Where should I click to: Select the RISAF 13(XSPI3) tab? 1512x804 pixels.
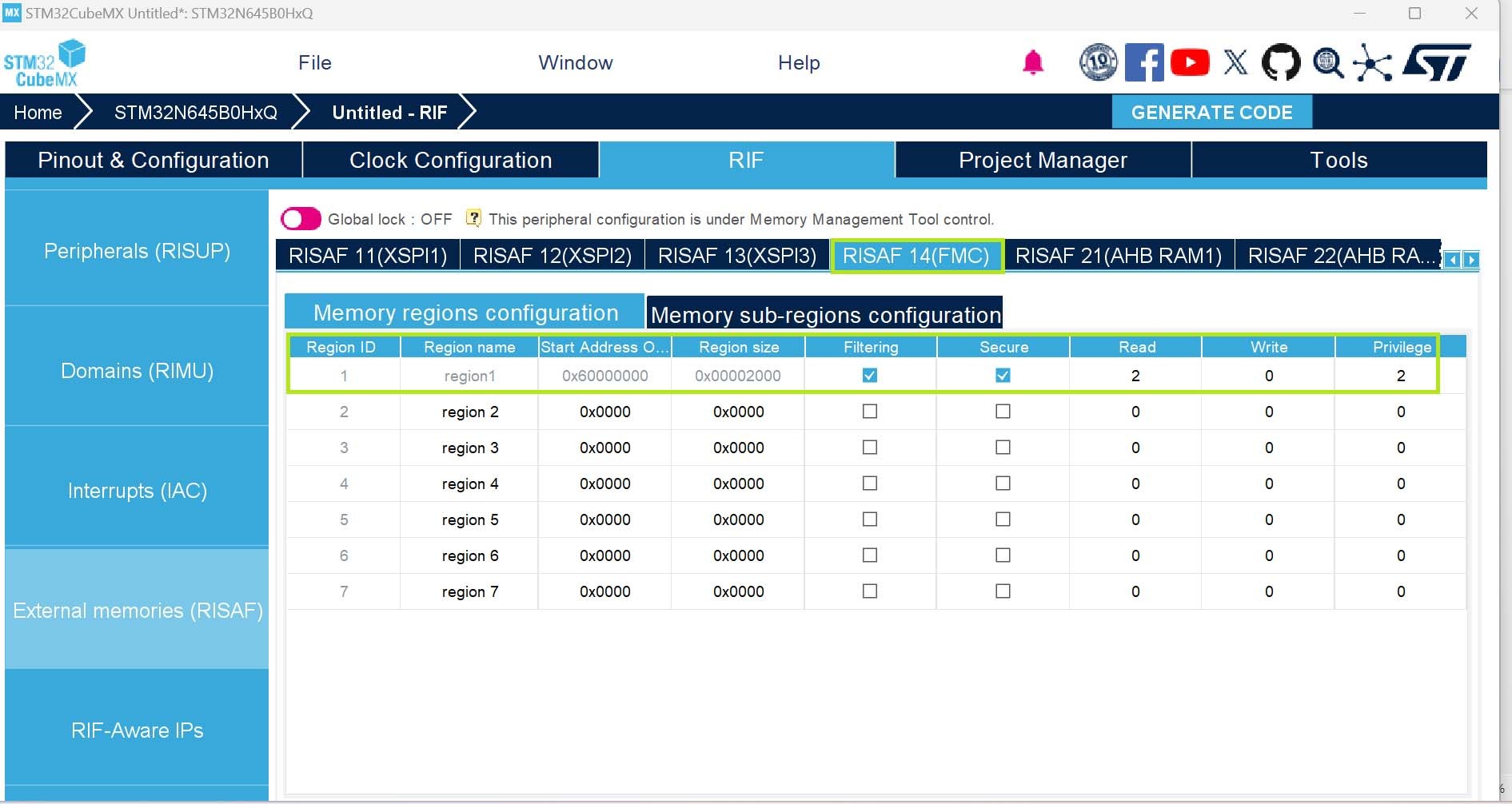(x=737, y=256)
